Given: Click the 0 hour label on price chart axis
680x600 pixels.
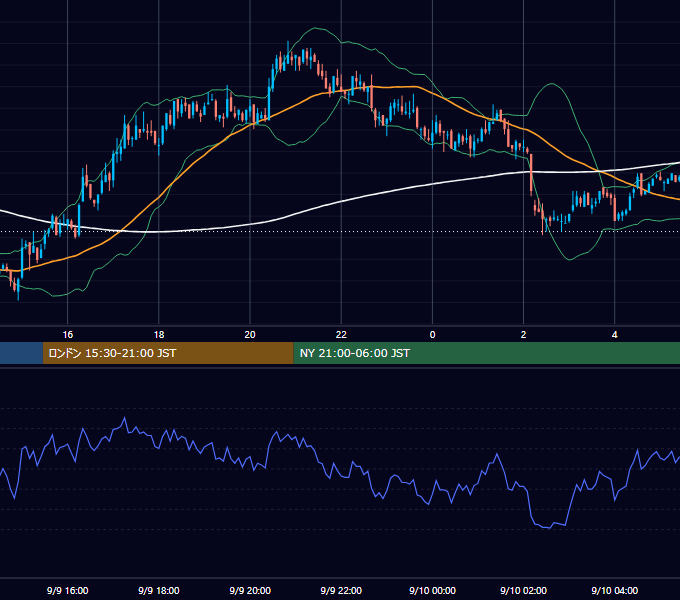Looking at the screenshot, I should (432, 335).
